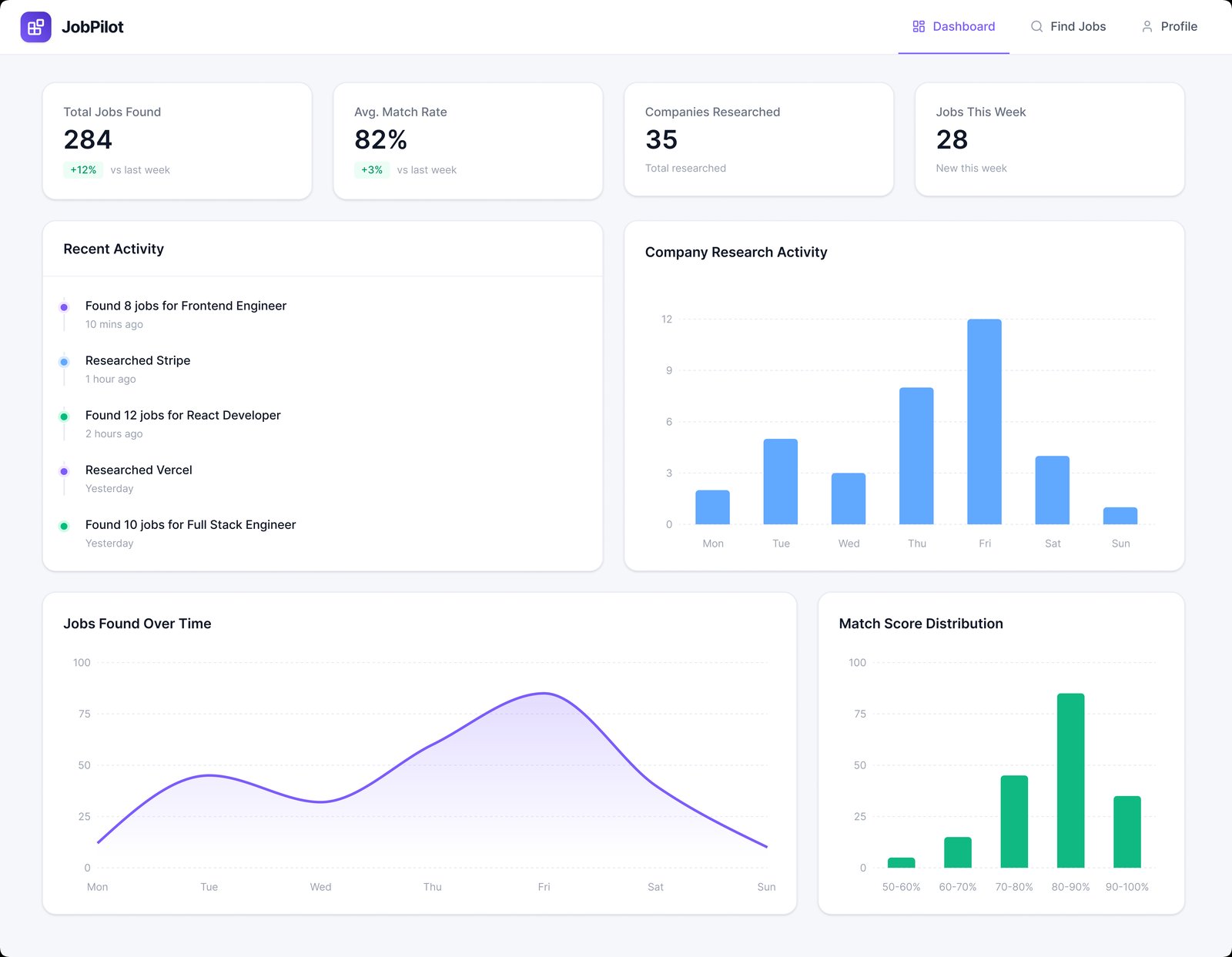Click the Recent Activity heading

113,249
